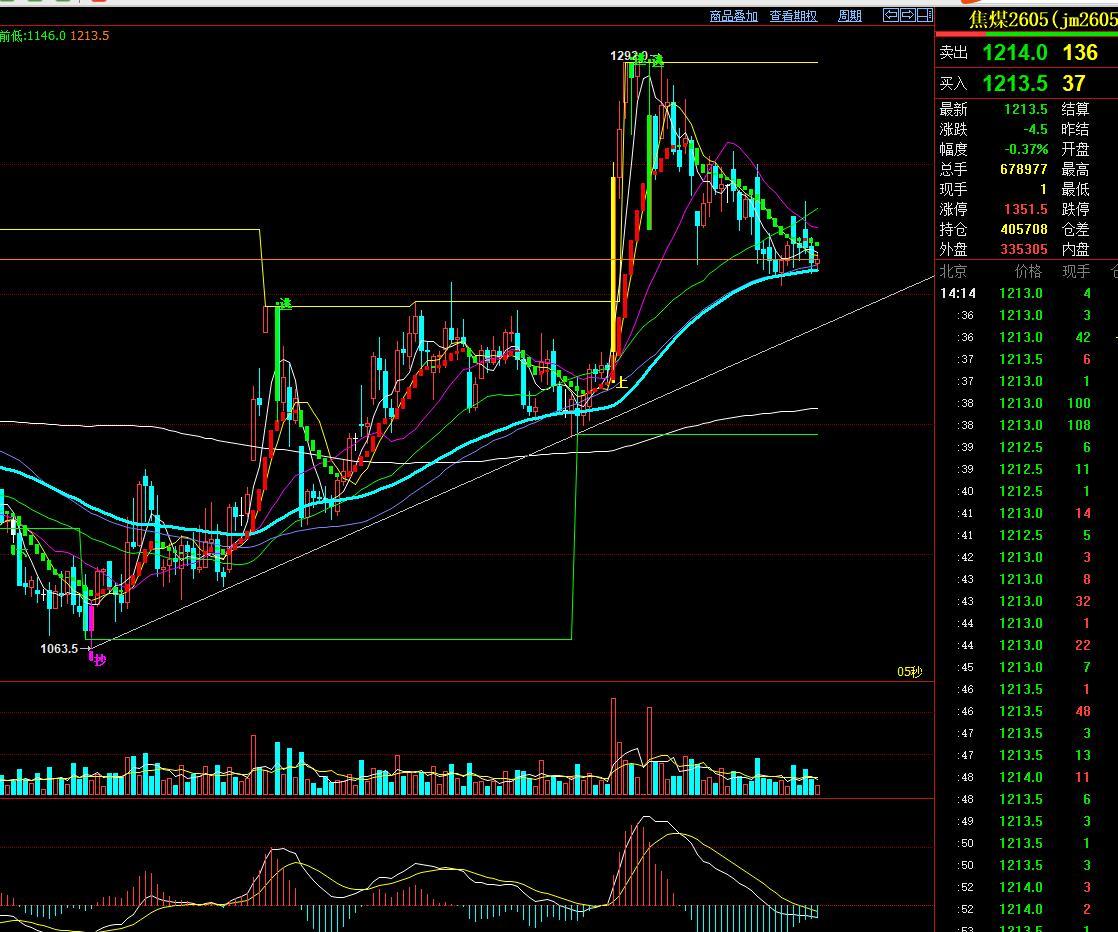Select the tick row with volume 32
The width and height of the screenshot is (1118, 932).
pyautogui.click(x=1027, y=601)
